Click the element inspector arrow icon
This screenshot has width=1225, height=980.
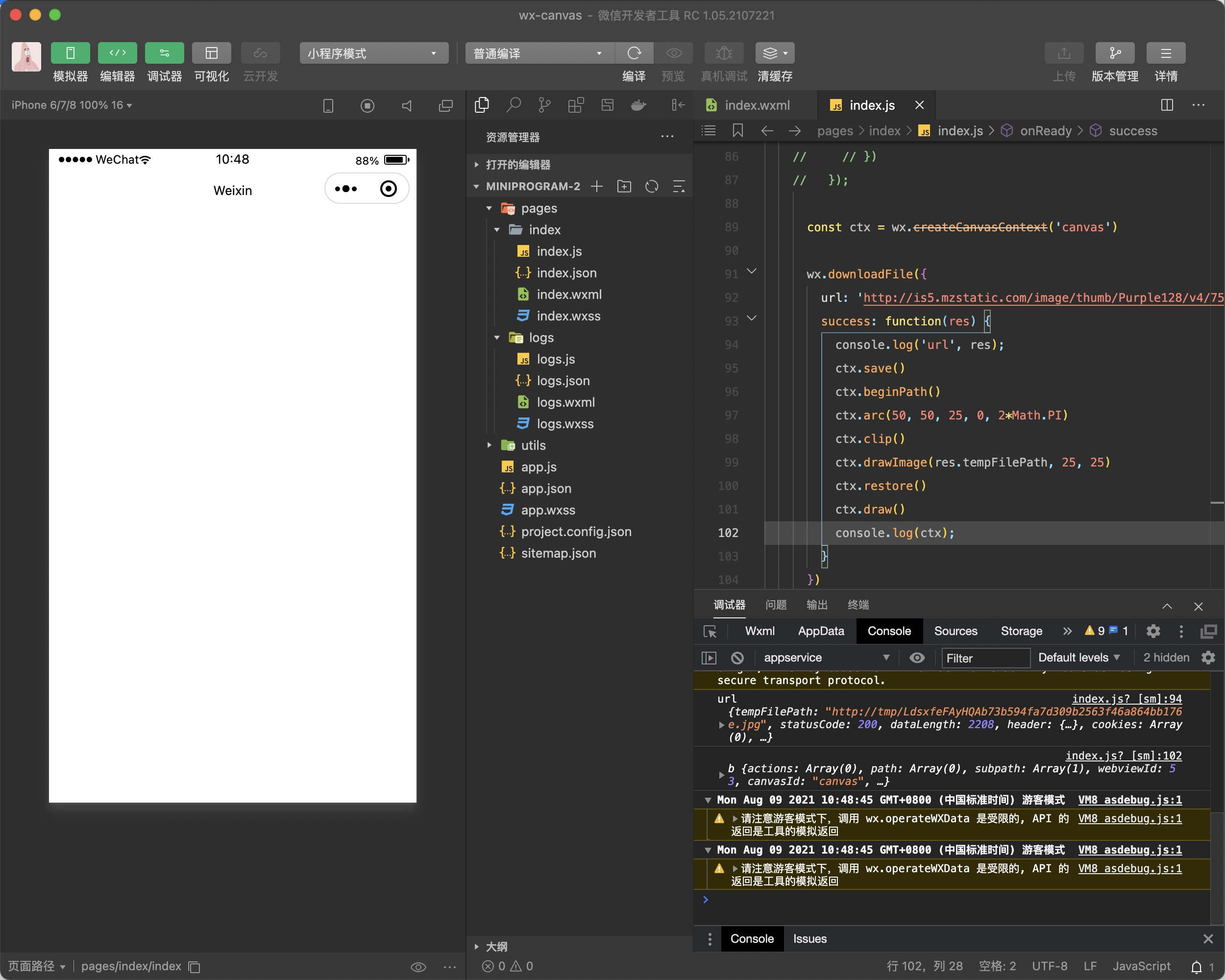[710, 631]
